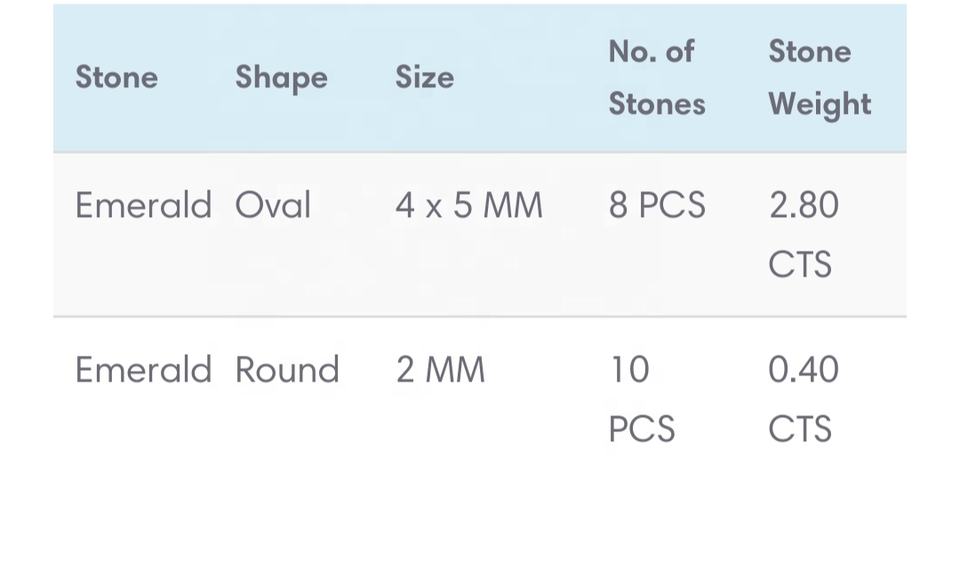Select Emerald in the Oval row

143,206
